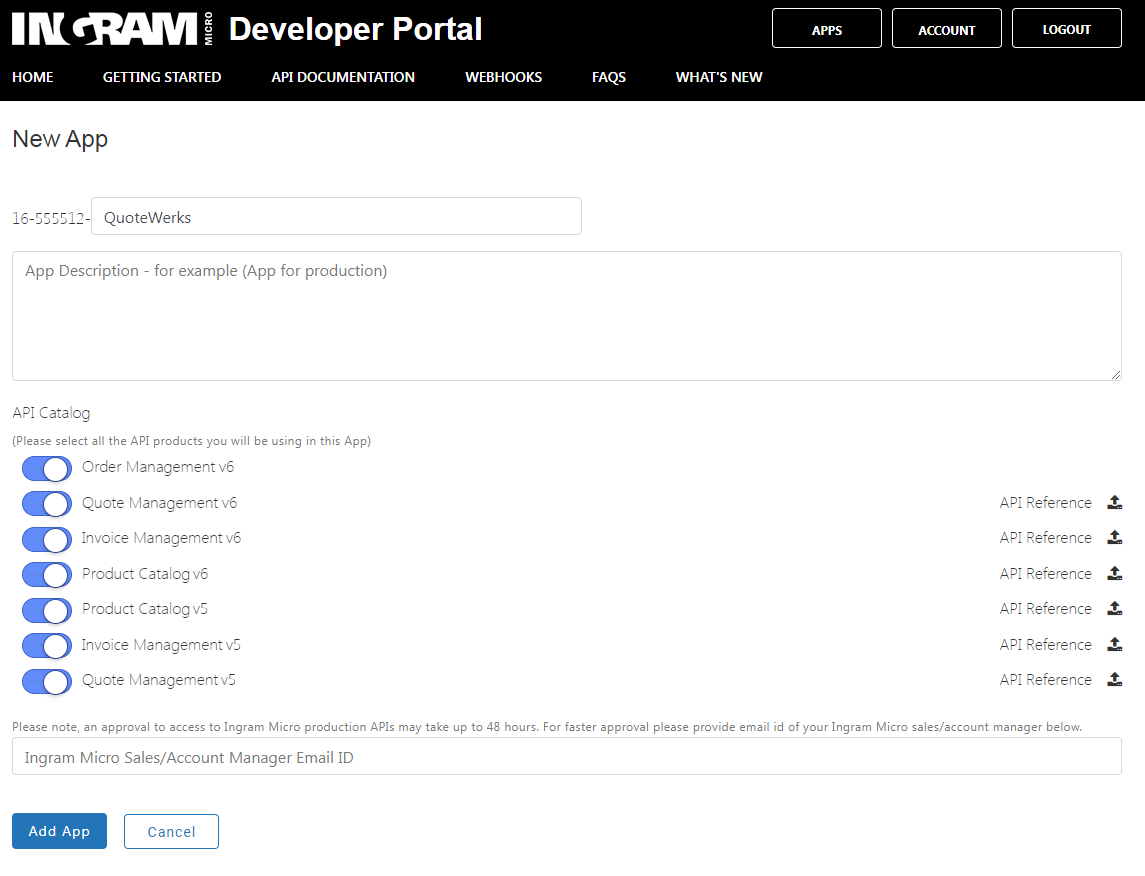Viewport: 1145px width, 876px height.
Task: Click the Developer Portal title text
Action: [x=356, y=29]
